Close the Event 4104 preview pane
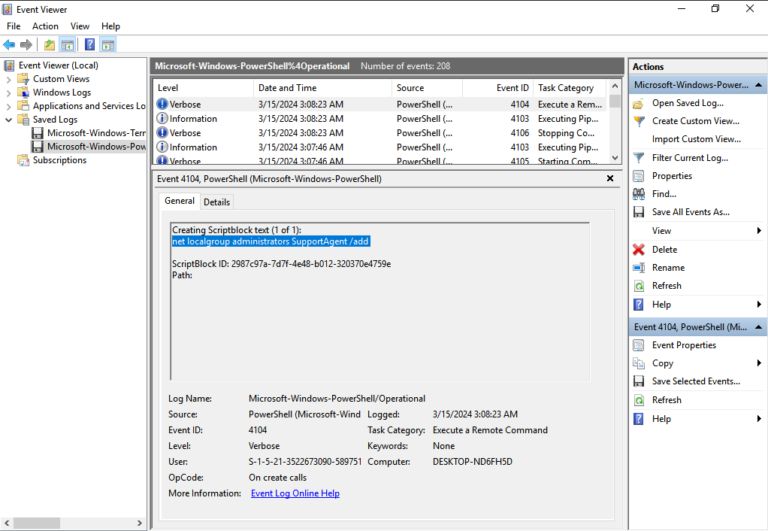 [x=610, y=178]
